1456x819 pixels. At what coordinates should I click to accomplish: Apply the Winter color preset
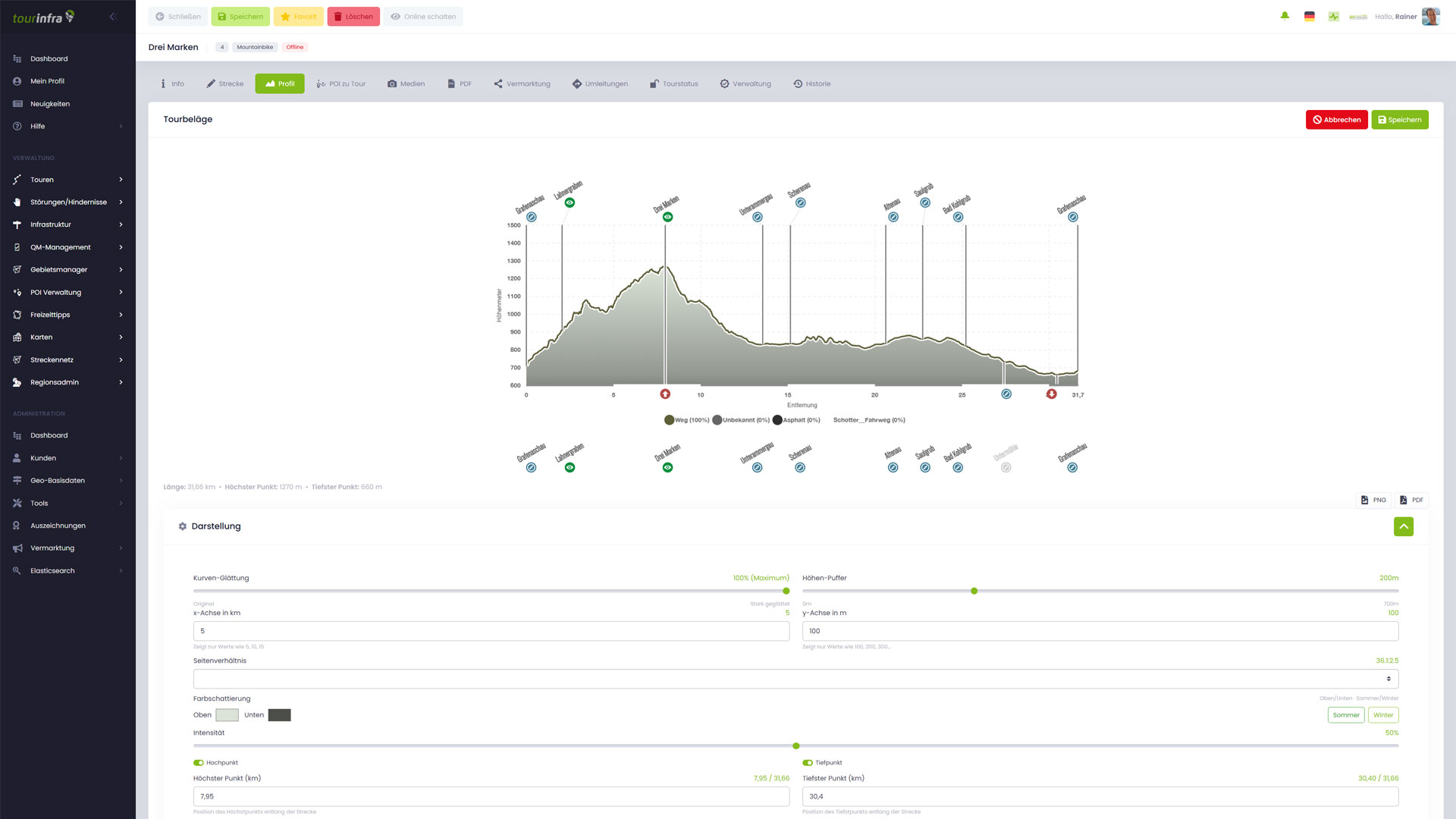(1382, 715)
